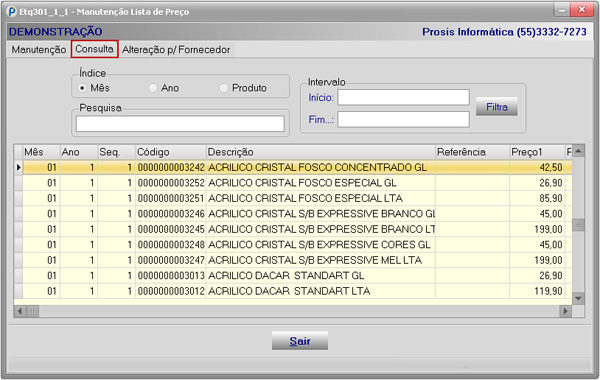Click the current row indicator arrow
This screenshot has width=600, height=380.
(x=18, y=167)
